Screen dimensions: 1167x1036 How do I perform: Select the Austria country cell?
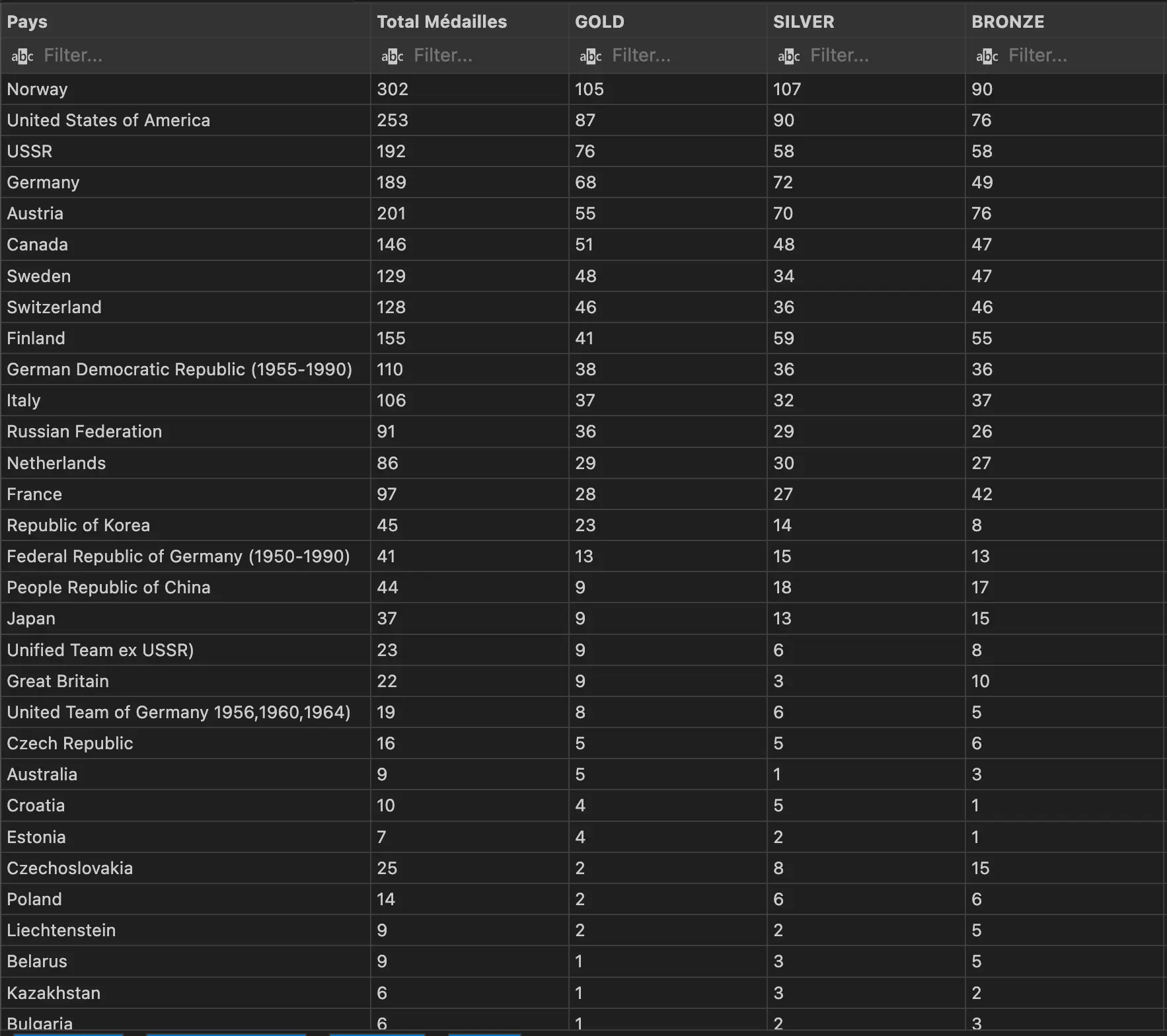click(186, 213)
